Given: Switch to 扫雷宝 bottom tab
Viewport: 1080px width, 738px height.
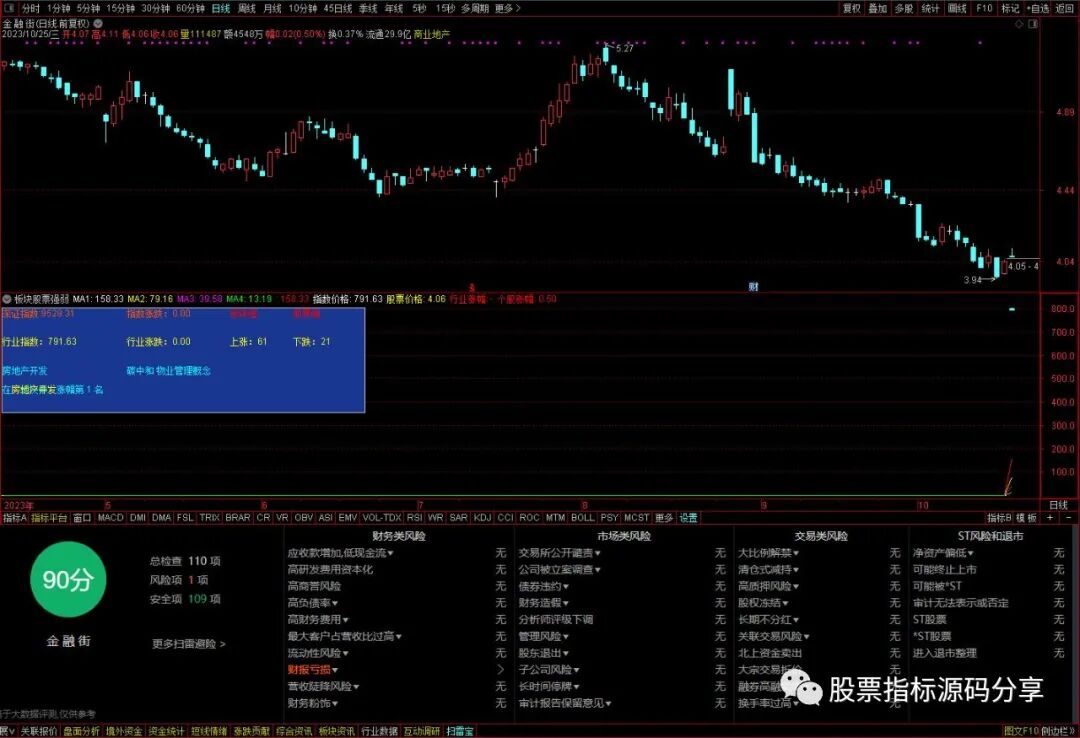Looking at the screenshot, I should coord(459,731).
